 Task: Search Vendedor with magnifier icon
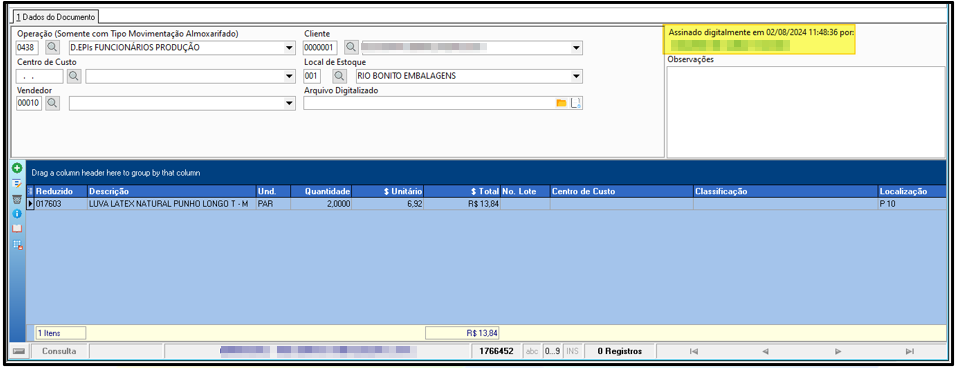[52, 104]
